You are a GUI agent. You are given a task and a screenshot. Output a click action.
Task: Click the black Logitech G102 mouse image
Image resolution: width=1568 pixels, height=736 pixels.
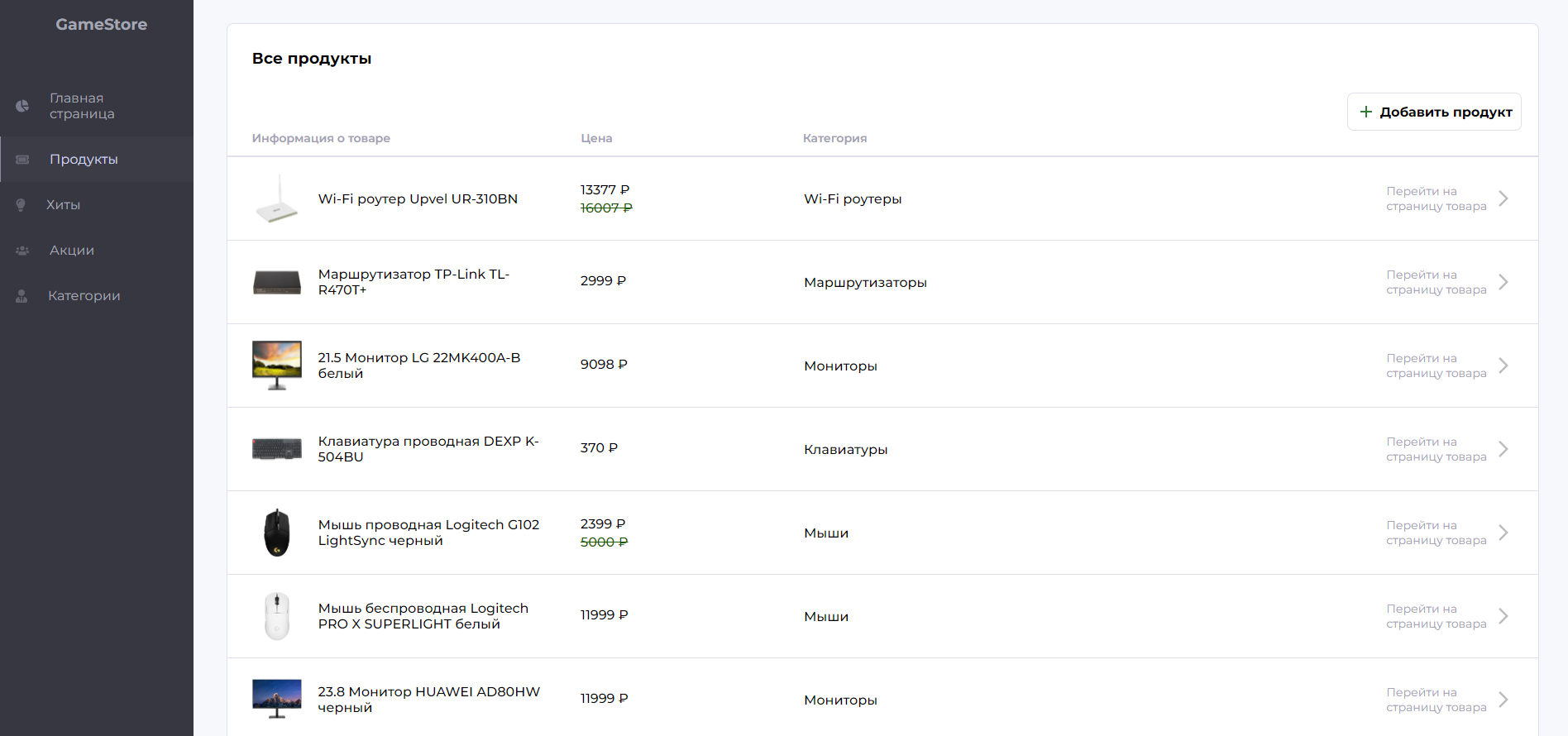(277, 533)
